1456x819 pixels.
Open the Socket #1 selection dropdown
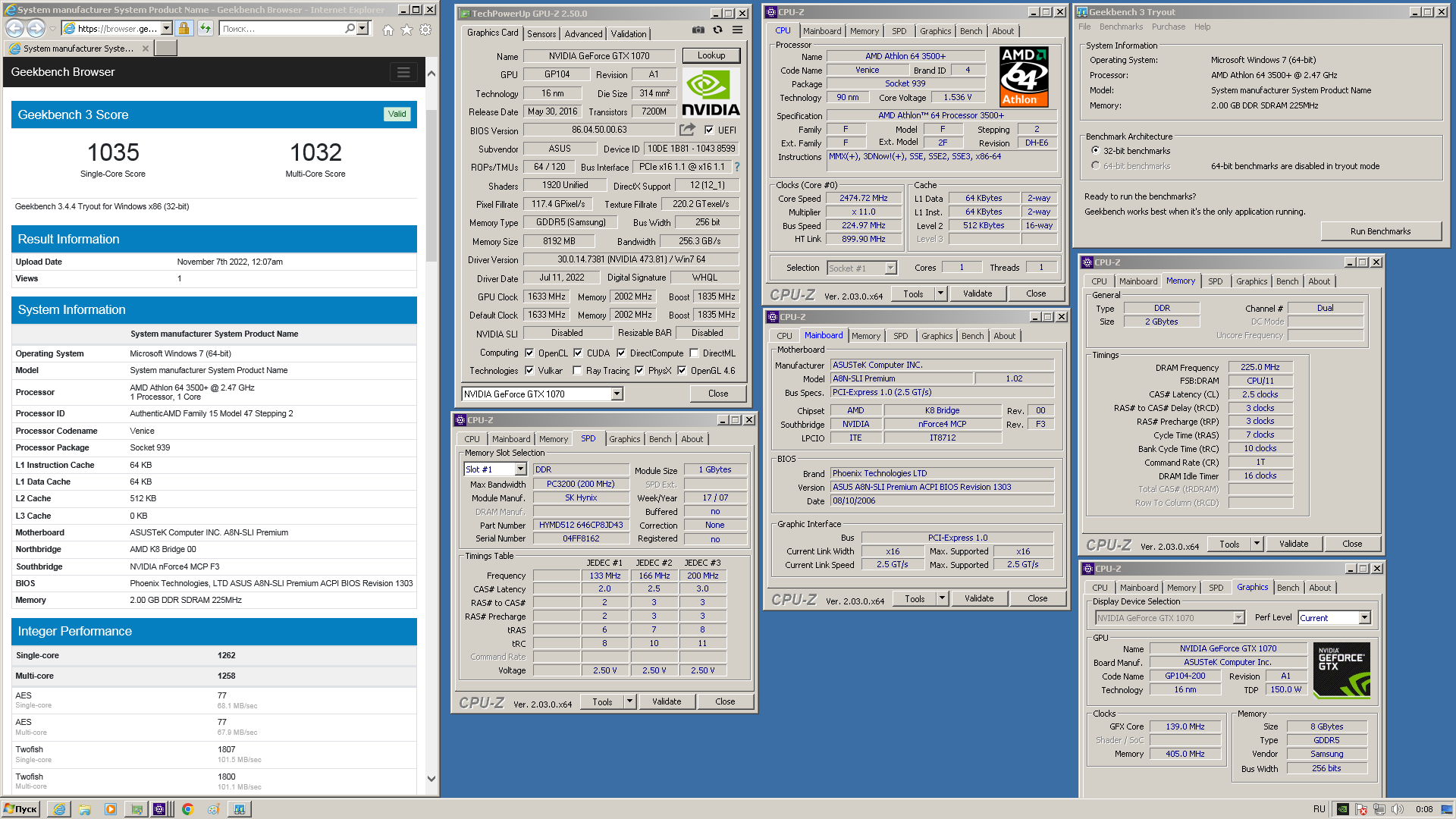point(890,268)
